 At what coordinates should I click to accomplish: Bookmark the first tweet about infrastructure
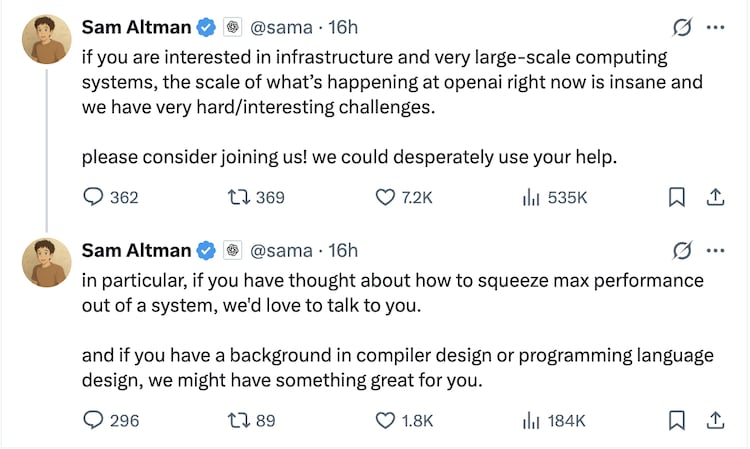[676, 198]
